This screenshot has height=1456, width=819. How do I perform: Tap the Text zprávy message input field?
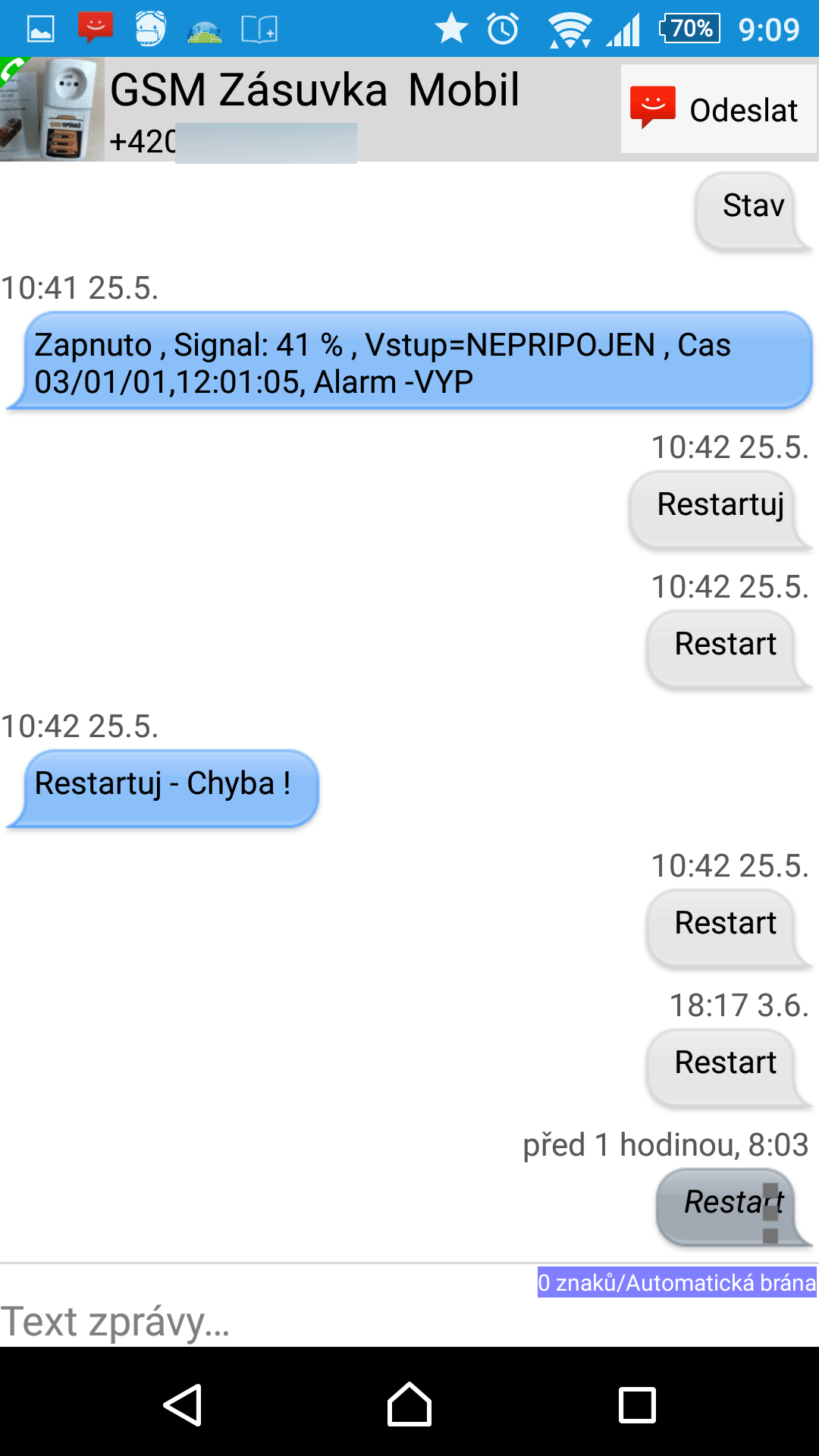pos(409,1321)
